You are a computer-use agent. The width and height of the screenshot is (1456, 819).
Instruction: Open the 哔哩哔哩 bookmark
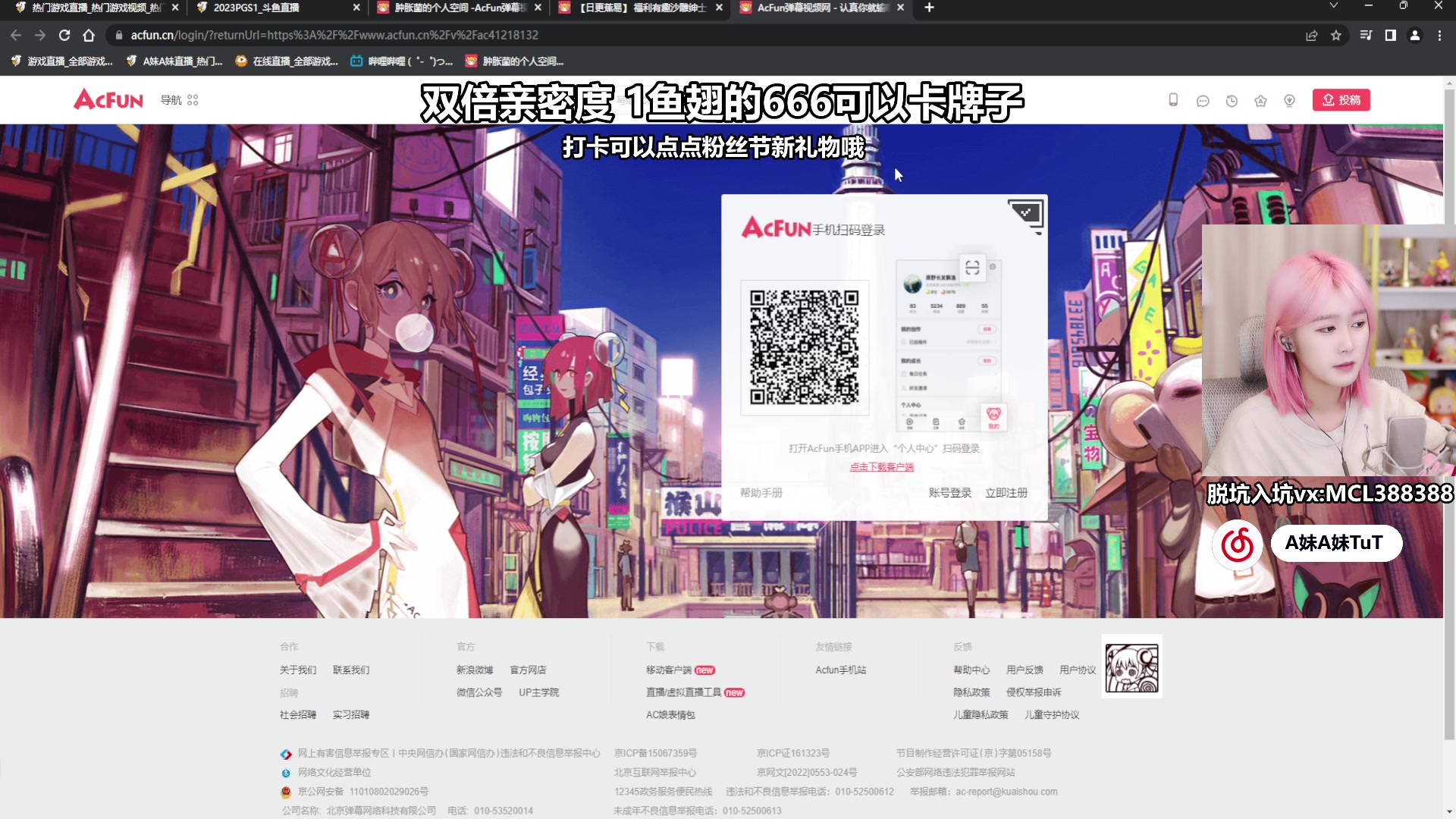click(x=402, y=61)
